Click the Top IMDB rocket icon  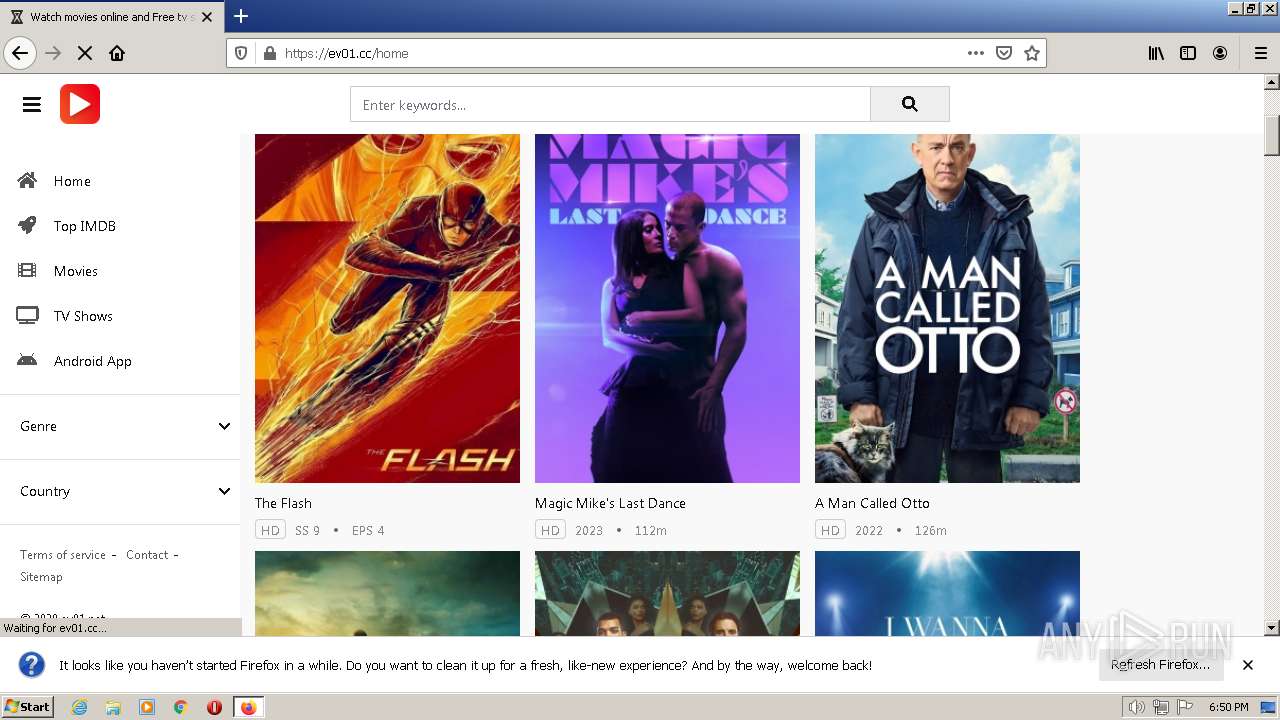[27, 226]
